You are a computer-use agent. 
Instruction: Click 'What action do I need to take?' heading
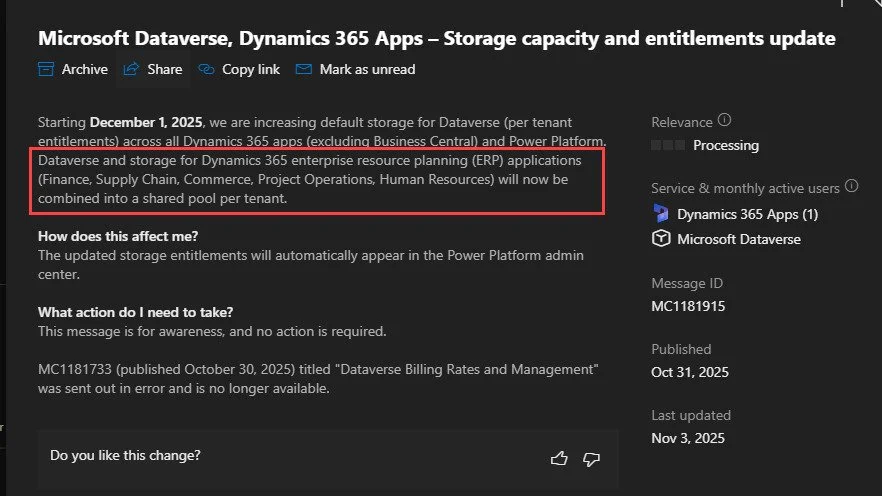tap(136, 312)
